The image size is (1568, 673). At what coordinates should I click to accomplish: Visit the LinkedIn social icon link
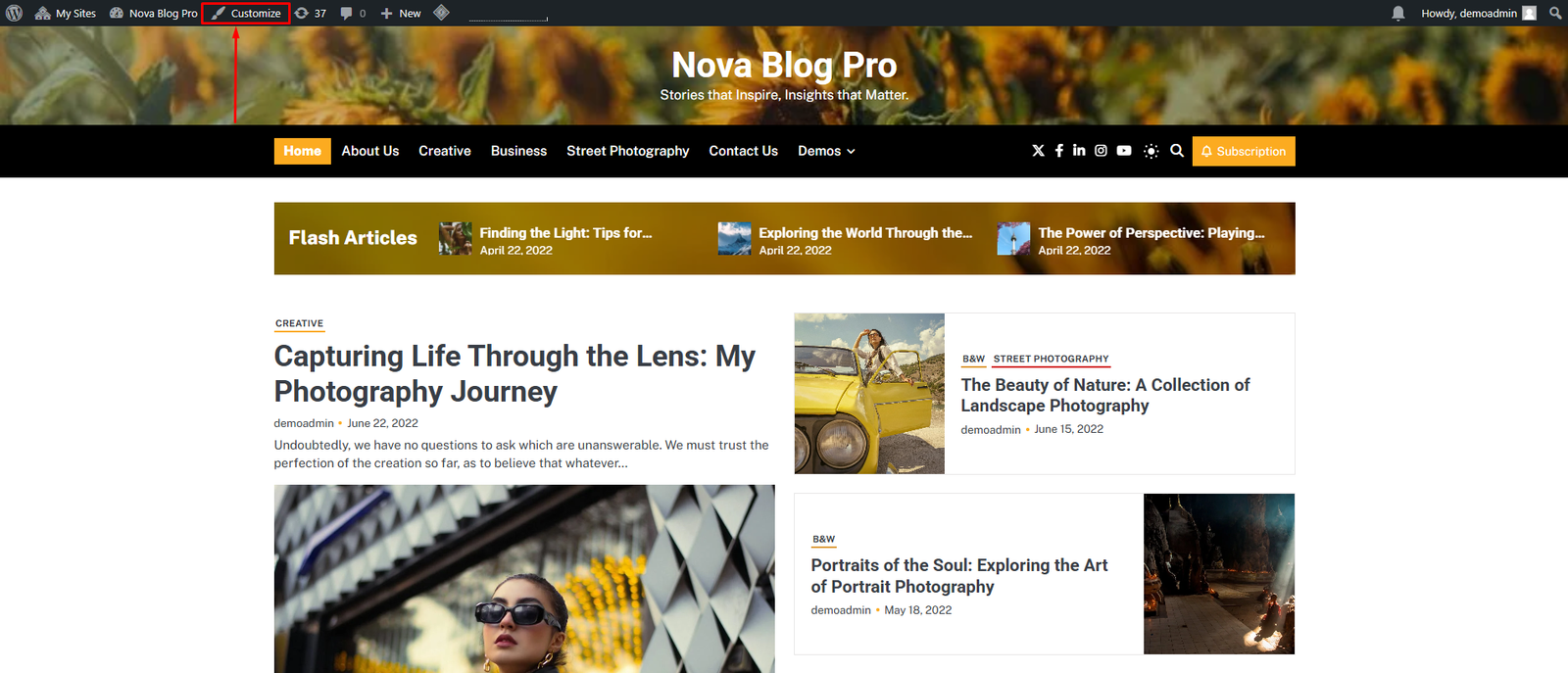(1079, 150)
